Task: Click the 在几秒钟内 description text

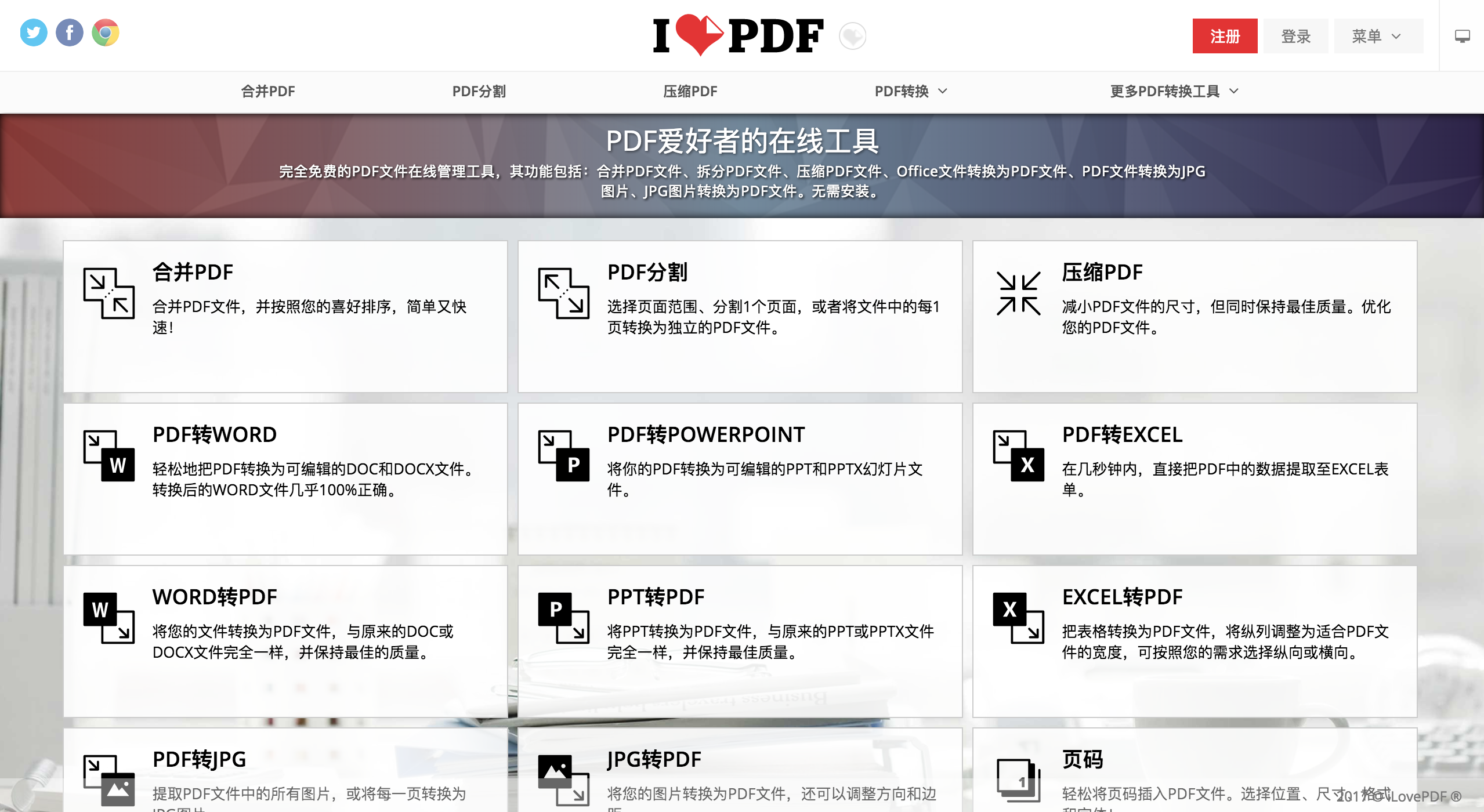Action: pos(1225,479)
